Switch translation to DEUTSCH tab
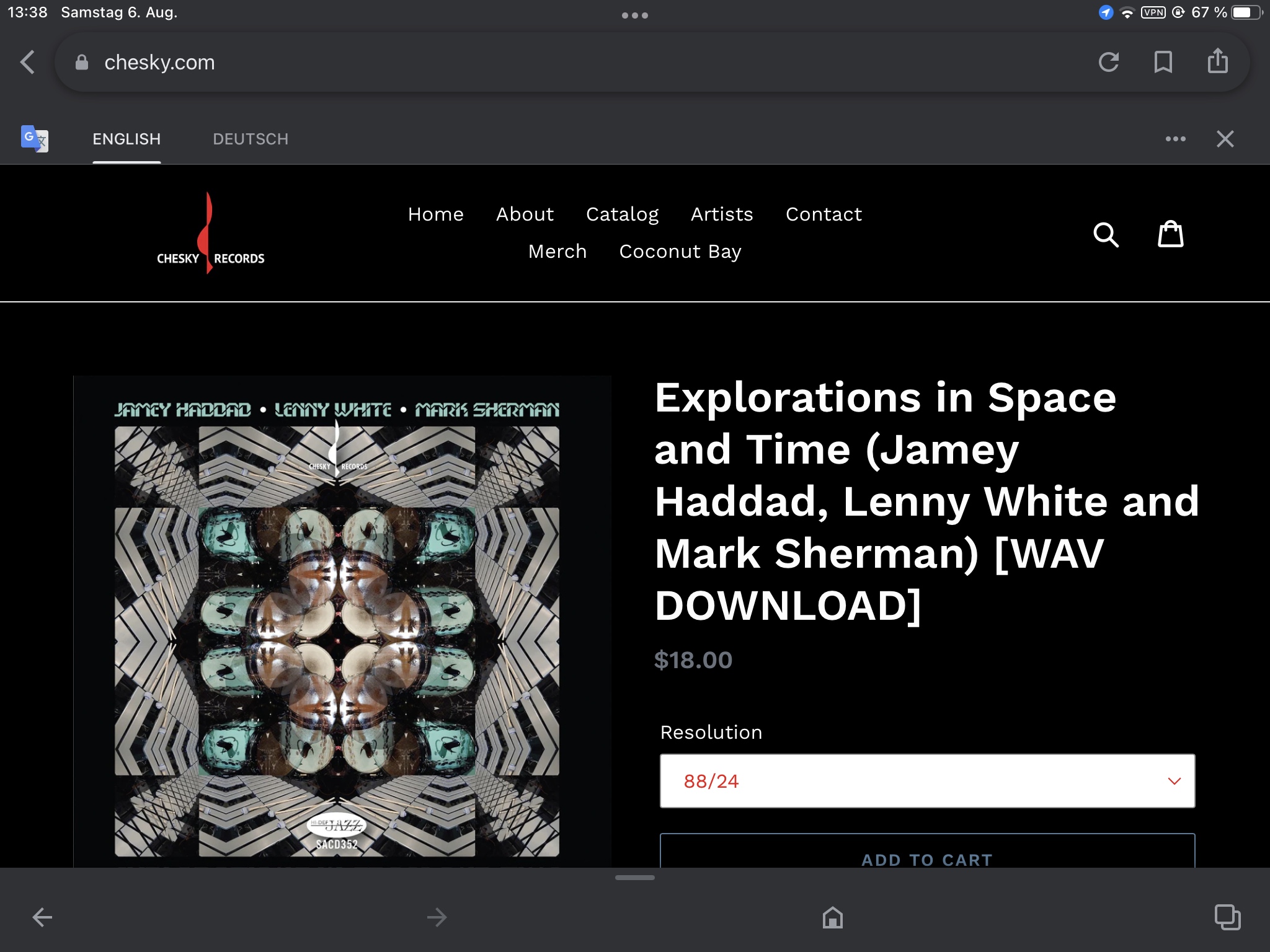 (x=251, y=139)
